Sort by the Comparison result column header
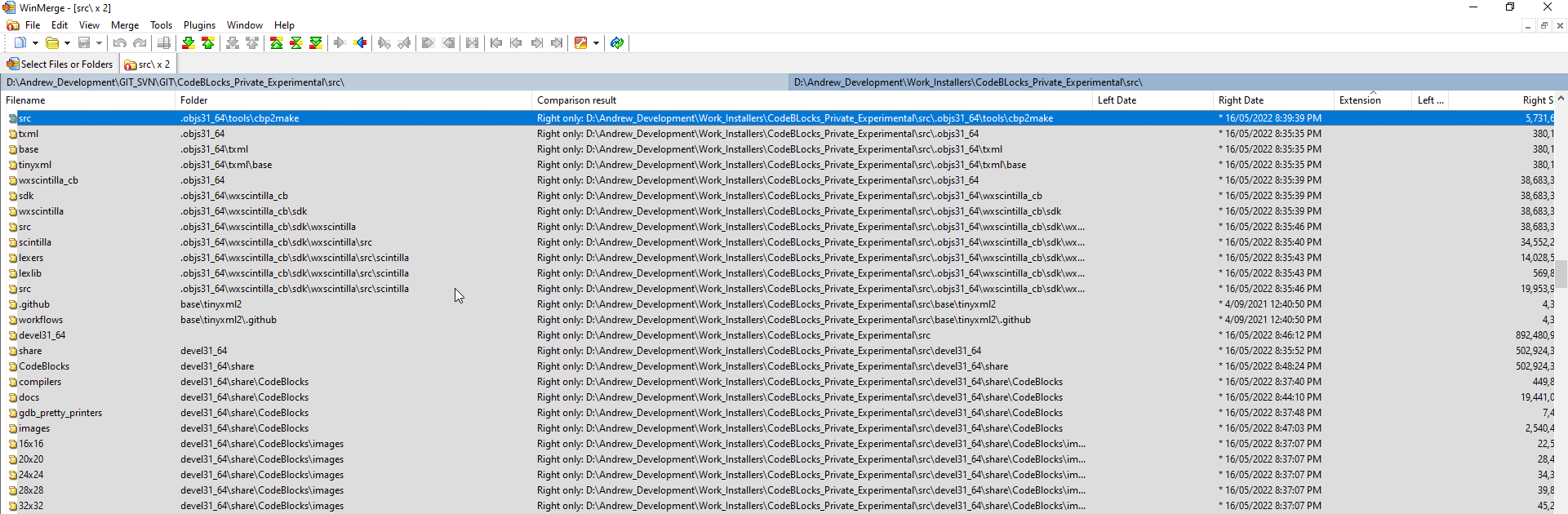1568x514 pixels. 812,100
